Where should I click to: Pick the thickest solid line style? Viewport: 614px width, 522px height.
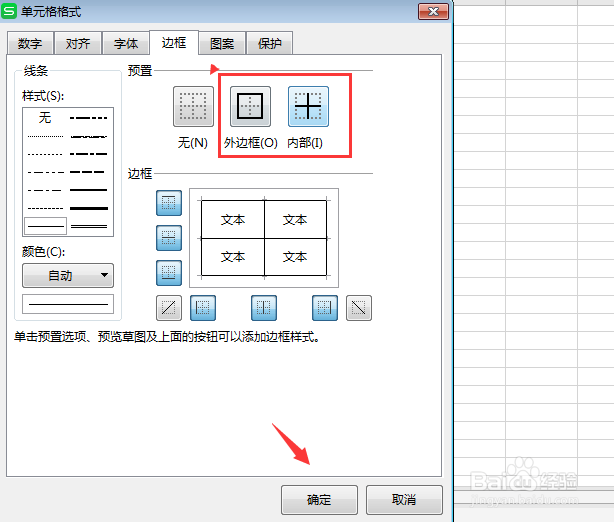[88, 208]
